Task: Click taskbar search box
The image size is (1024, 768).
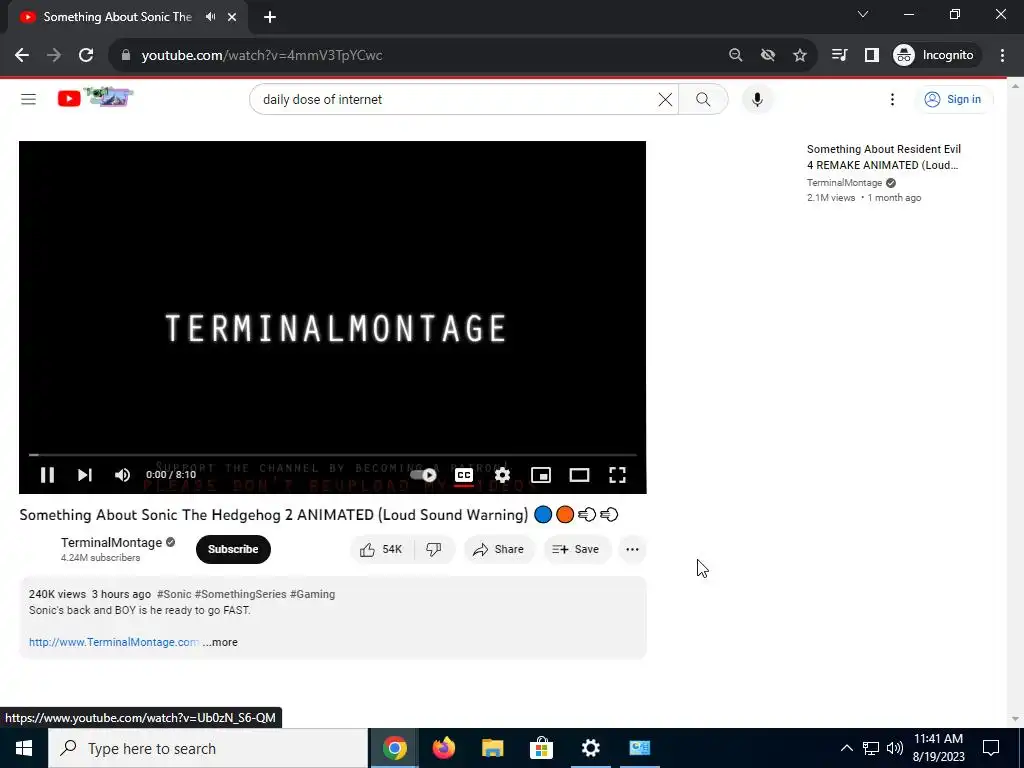Action: coord(208,748)
